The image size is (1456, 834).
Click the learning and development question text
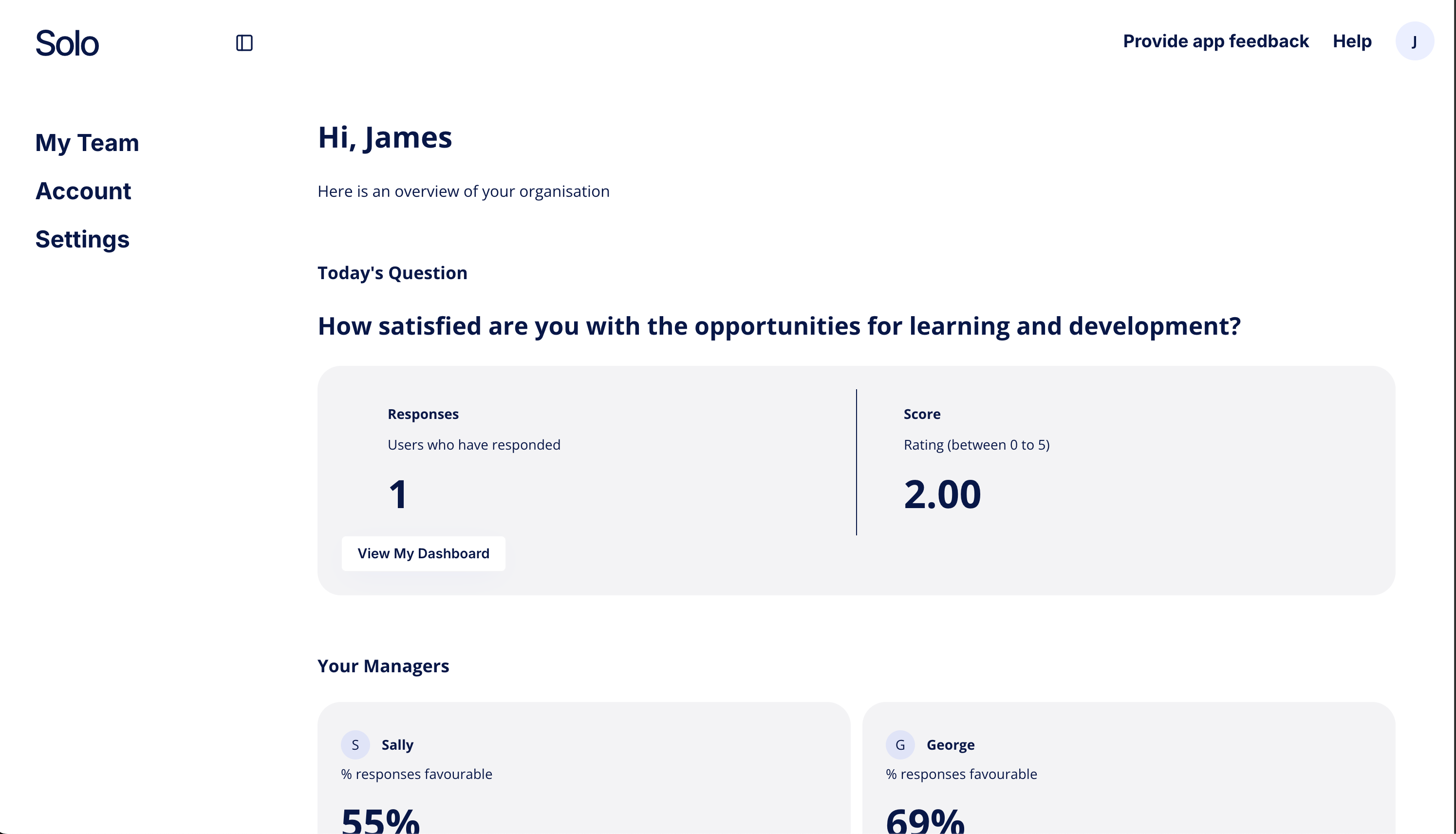[779, 326]
